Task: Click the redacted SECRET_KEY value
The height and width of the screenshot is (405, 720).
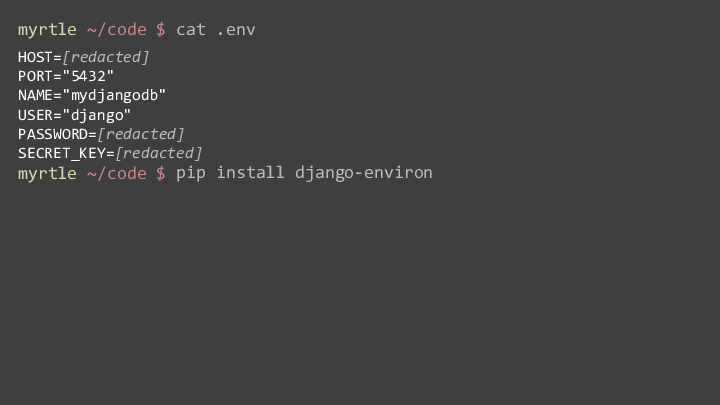Action: point(158,153)
